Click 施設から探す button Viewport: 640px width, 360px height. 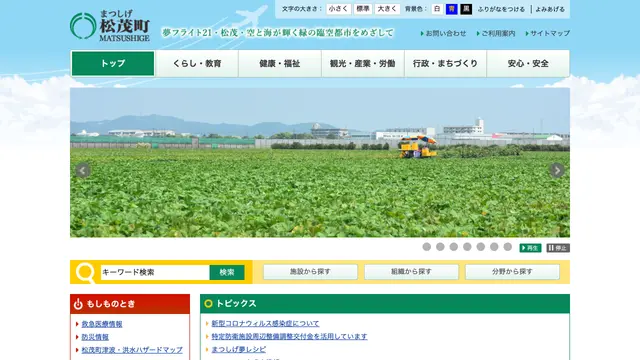coord(310,272)
